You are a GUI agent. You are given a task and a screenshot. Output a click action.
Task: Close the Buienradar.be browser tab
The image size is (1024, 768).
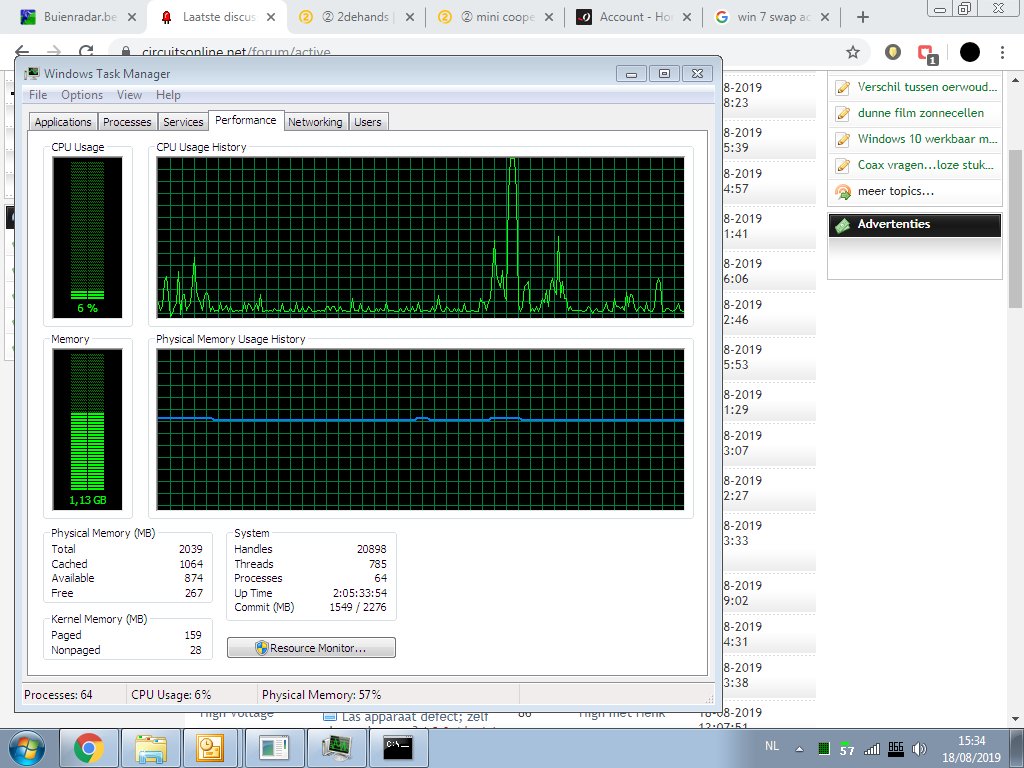click(132, 18)
